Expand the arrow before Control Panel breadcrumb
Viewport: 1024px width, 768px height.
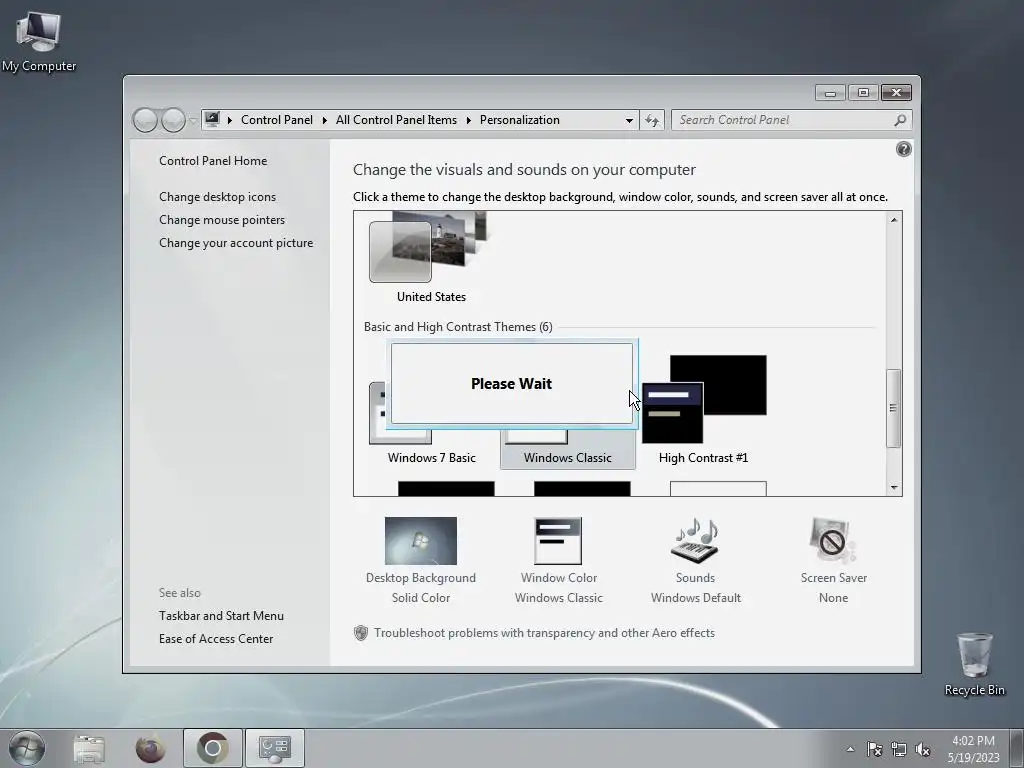230,120
